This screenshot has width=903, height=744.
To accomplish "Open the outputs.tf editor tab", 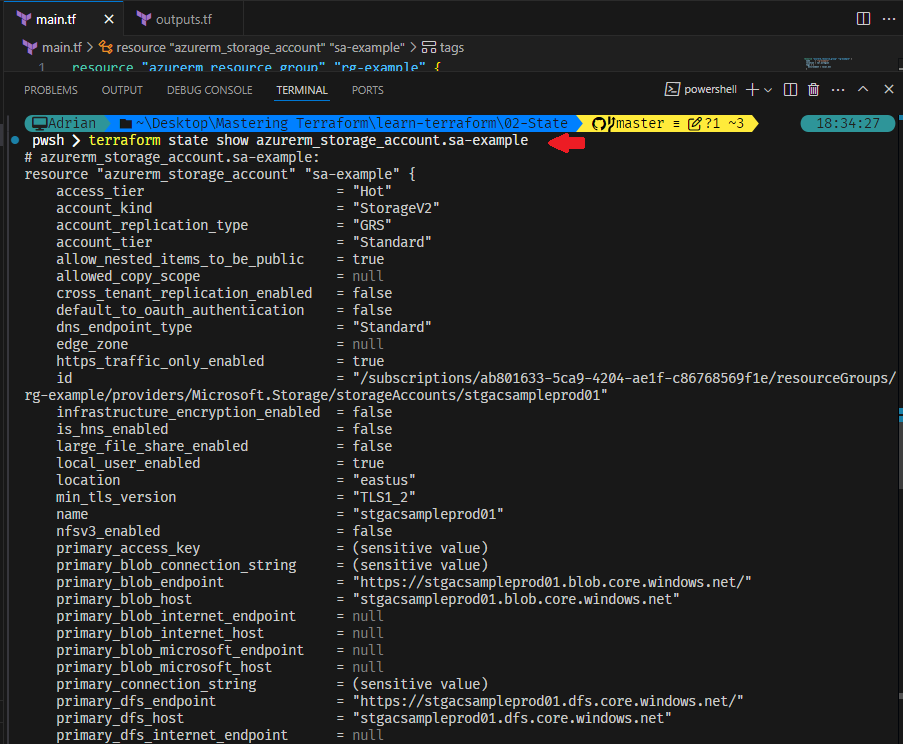I will pyautogui.click(x=184, y=20).
